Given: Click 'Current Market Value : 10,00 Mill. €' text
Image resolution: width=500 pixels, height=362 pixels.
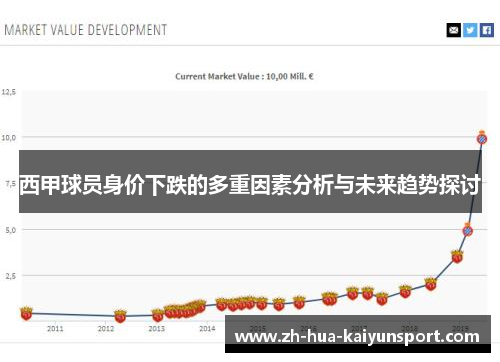Looking at the screenshot, I should coord(244,77).
